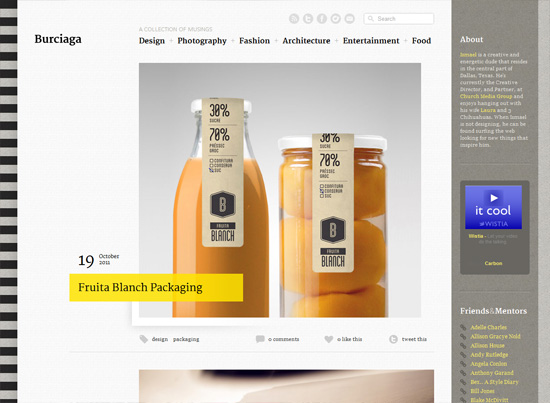Click the design tag link
The width and height of the screenshot is (550, 403).
point(160,339)
